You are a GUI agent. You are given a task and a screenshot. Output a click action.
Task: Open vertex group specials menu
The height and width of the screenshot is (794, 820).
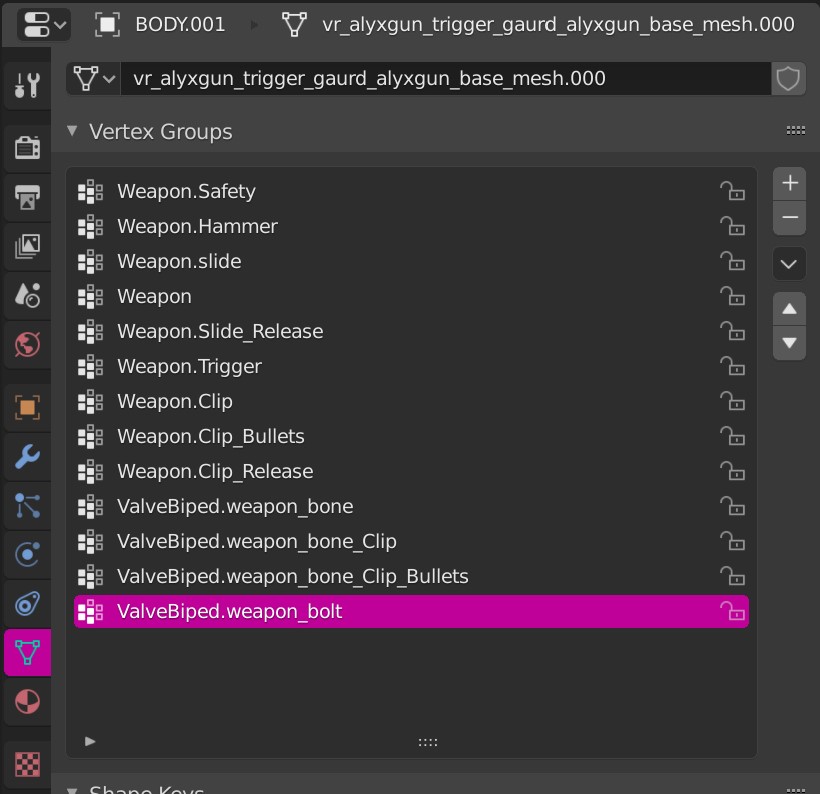790,264
